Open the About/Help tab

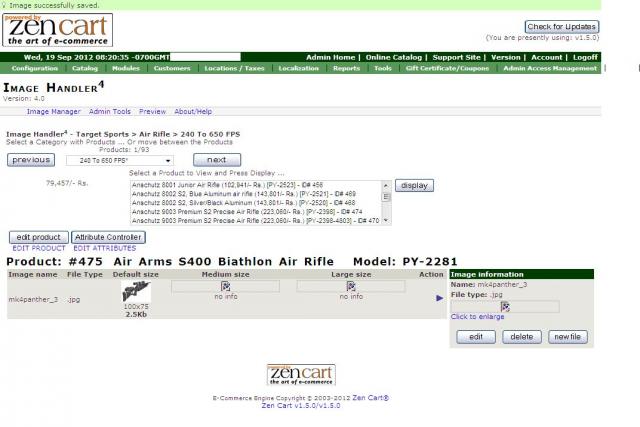click(193, 111)
